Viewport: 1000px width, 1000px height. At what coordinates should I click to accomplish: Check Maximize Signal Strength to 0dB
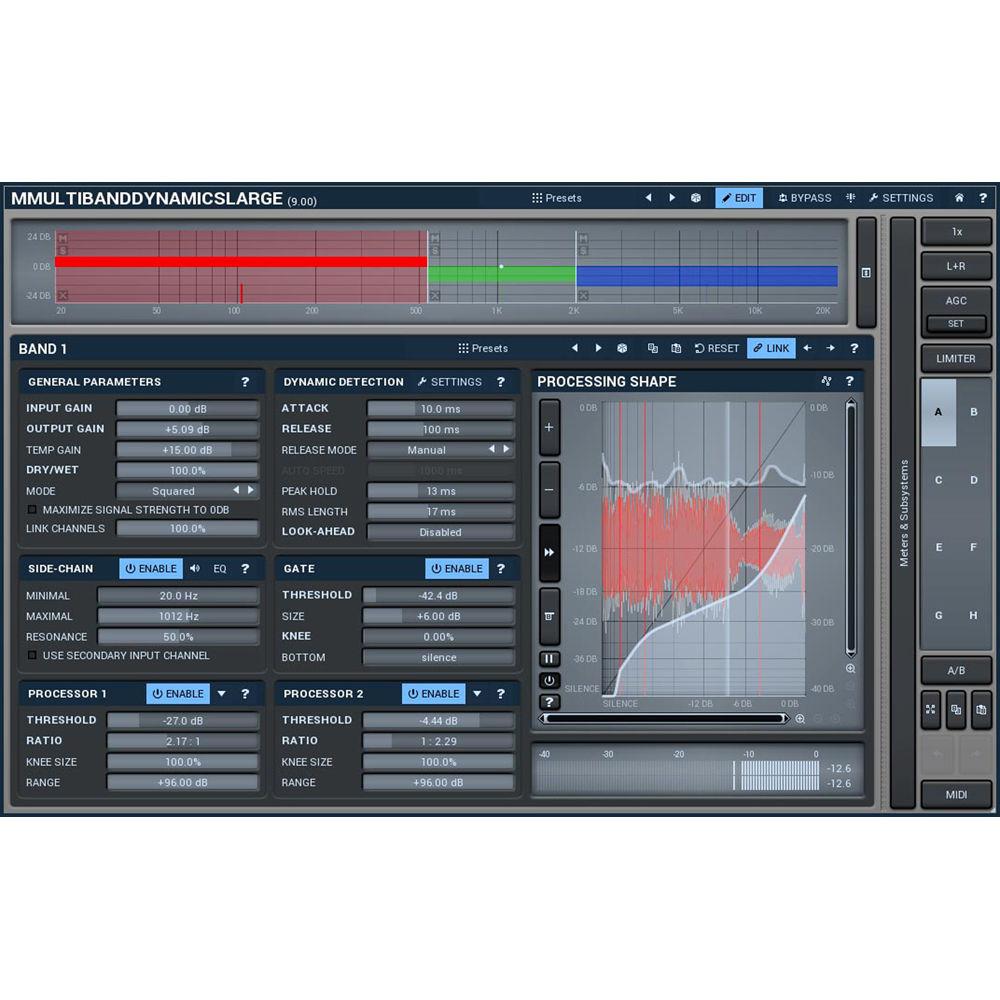(x=32, y=510)
